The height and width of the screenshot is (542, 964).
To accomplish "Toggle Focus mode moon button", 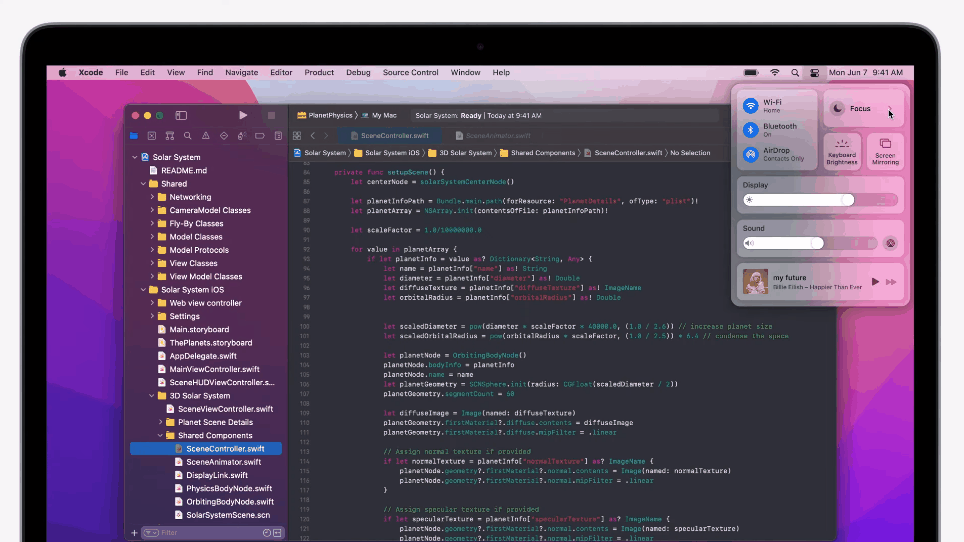I will tap(837, 108).
